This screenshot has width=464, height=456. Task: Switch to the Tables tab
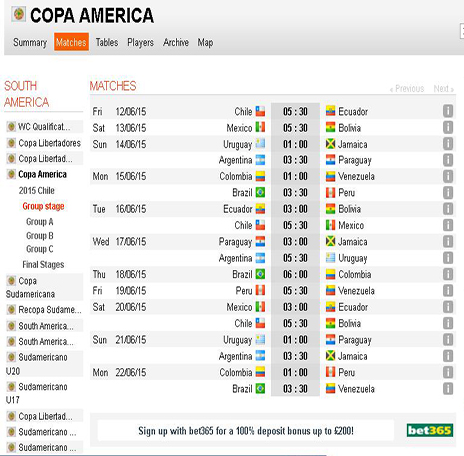(x=107, y=42)
